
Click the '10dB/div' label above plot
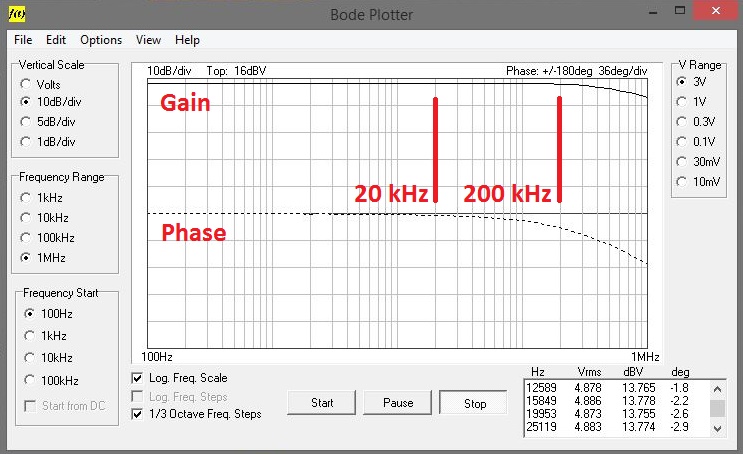[x=169, y=71]
